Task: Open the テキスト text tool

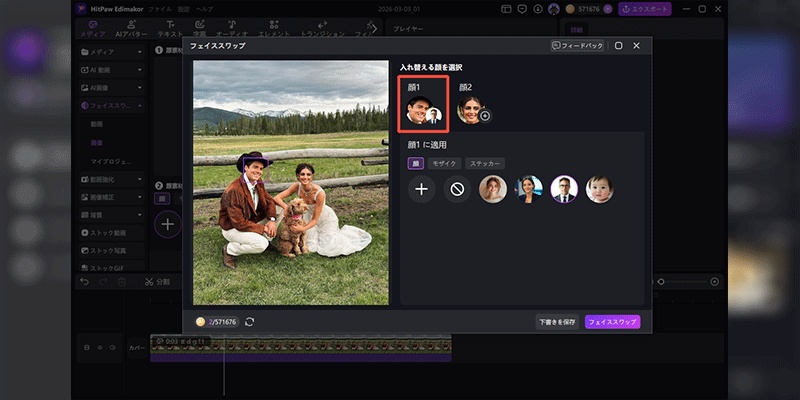Action: click(171, 27)
